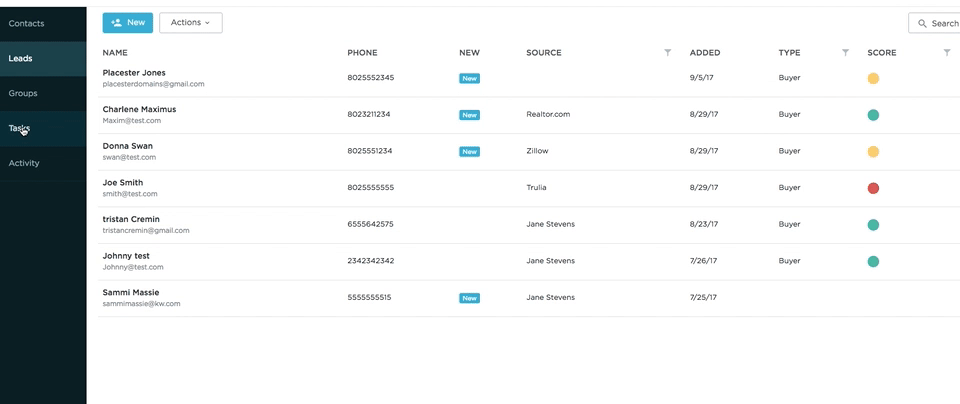Click New badge on Charlene Maximus row
The height and width of the screenshot is (404, 960).
470,115
